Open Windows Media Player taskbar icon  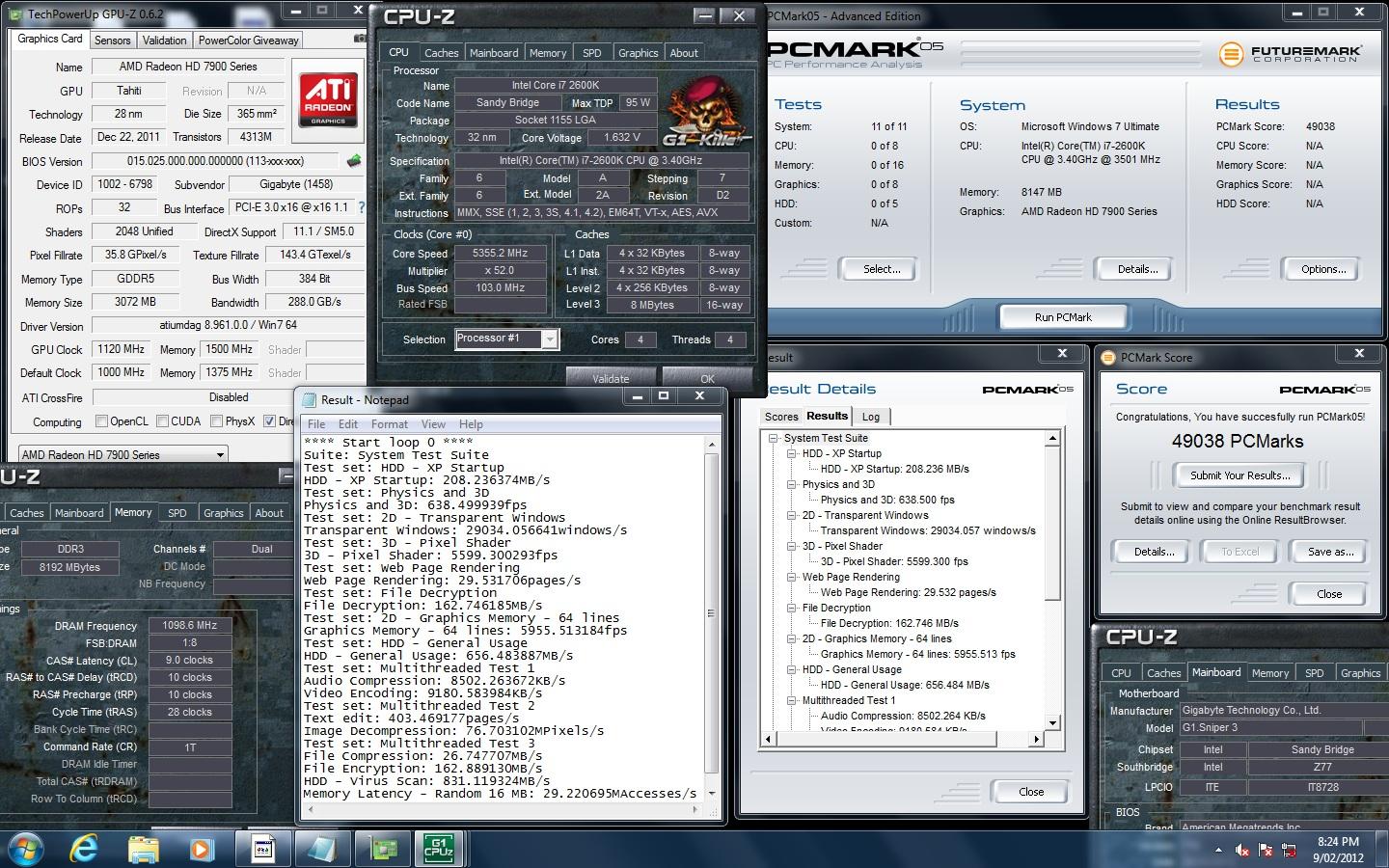(x=202, y=849)
